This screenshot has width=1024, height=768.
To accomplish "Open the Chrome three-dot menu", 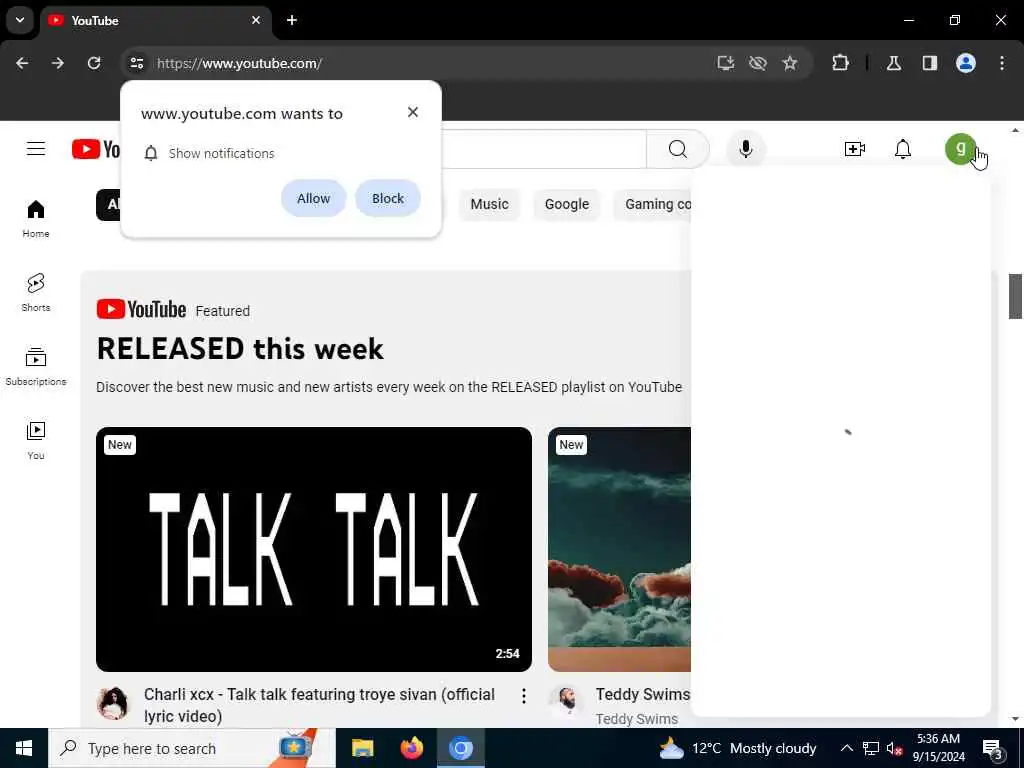I will click(x=1002, y=63).
